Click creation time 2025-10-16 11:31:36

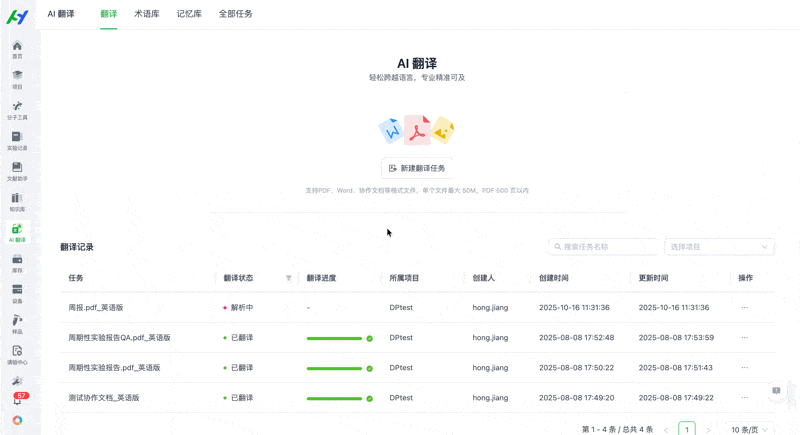tap(574, 308)
